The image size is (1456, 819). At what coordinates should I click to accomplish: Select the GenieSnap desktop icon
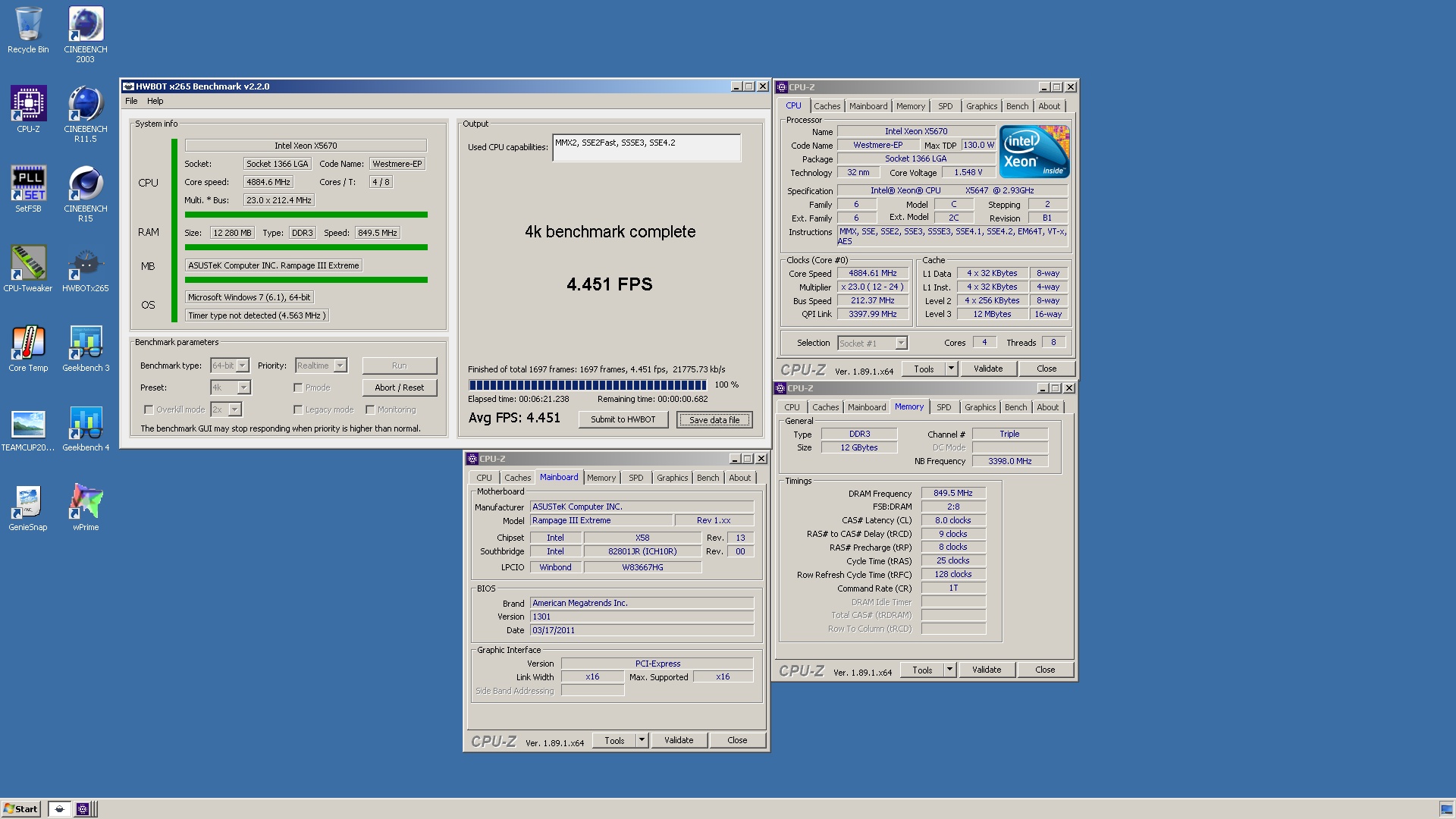click(x=28, y=508)
